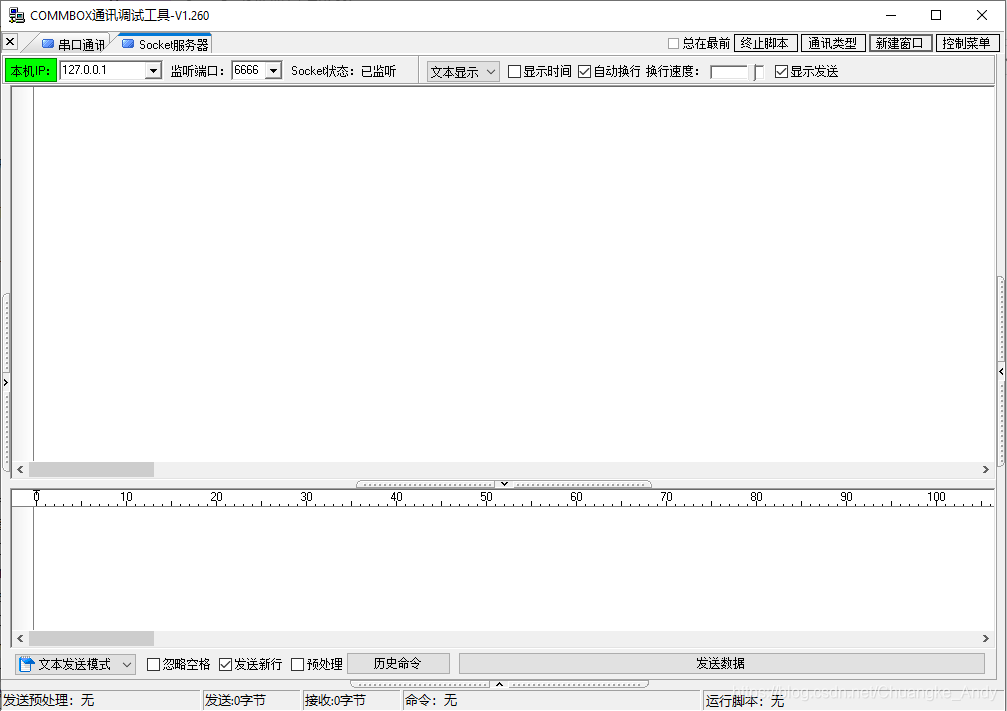Image resolution: width=1007 pixels, height=711 pixels.
Task: Open the 文本显示 display mode dropdown
Action: coord(463,72)
